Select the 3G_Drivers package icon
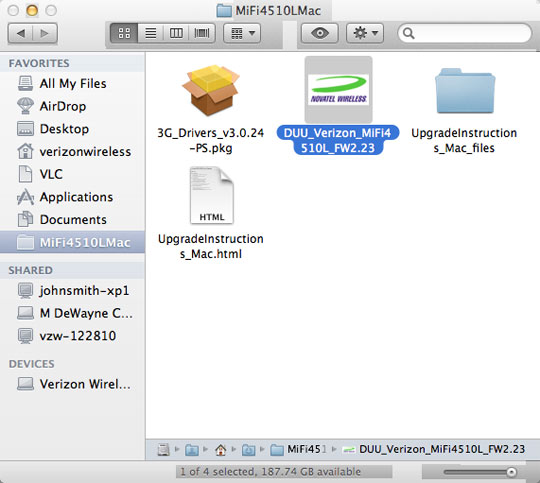Image resolution: width=540 pixels, height=483 pixels. [211, 90]
